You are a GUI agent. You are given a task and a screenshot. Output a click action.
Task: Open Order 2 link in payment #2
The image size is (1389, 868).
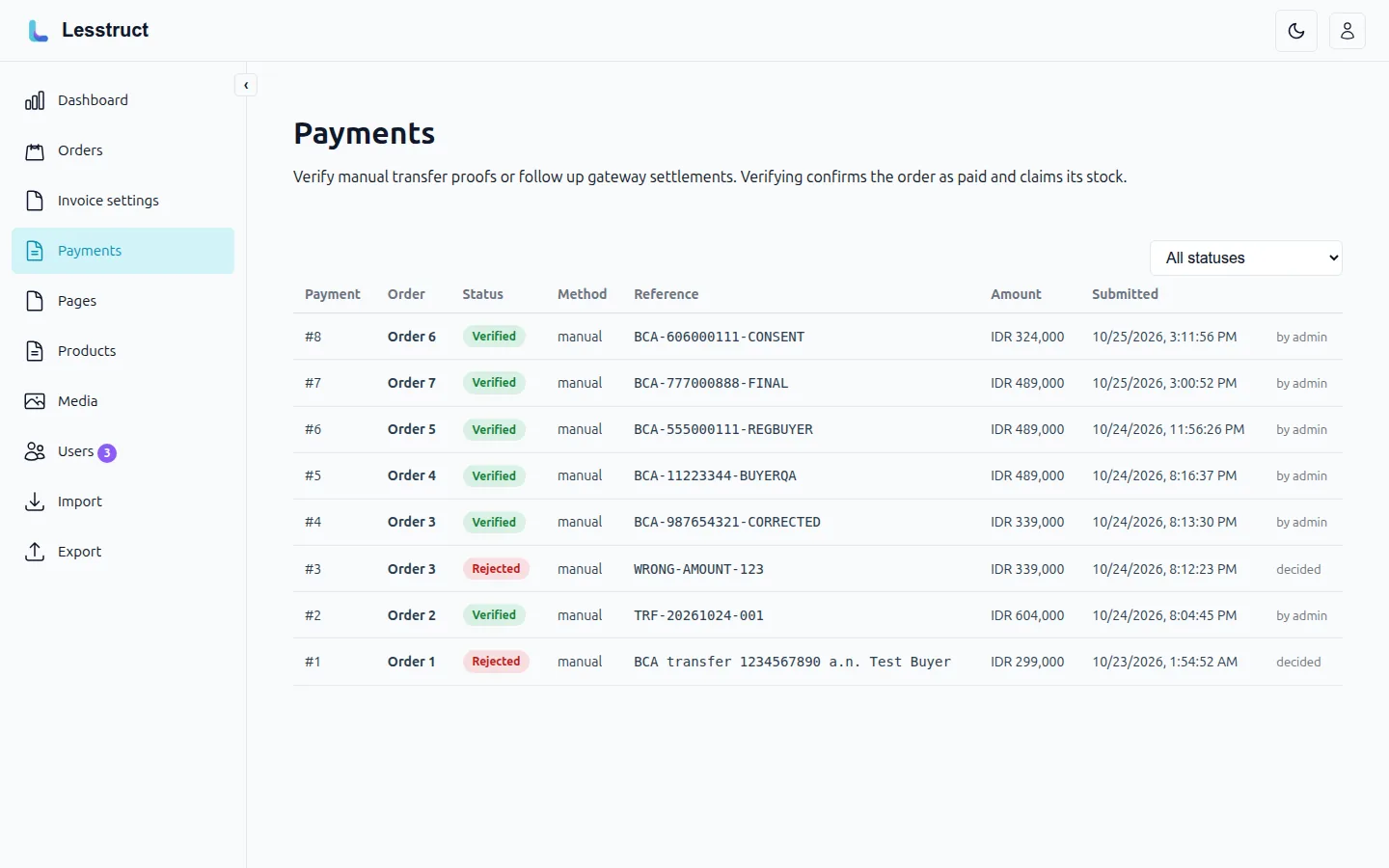[412, 615]
